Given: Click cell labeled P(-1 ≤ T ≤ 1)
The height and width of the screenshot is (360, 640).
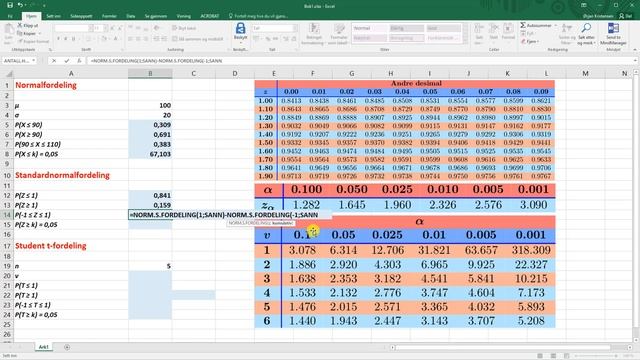Looking at the screenshot, I should pyautogui.click(x=71, y=305).
